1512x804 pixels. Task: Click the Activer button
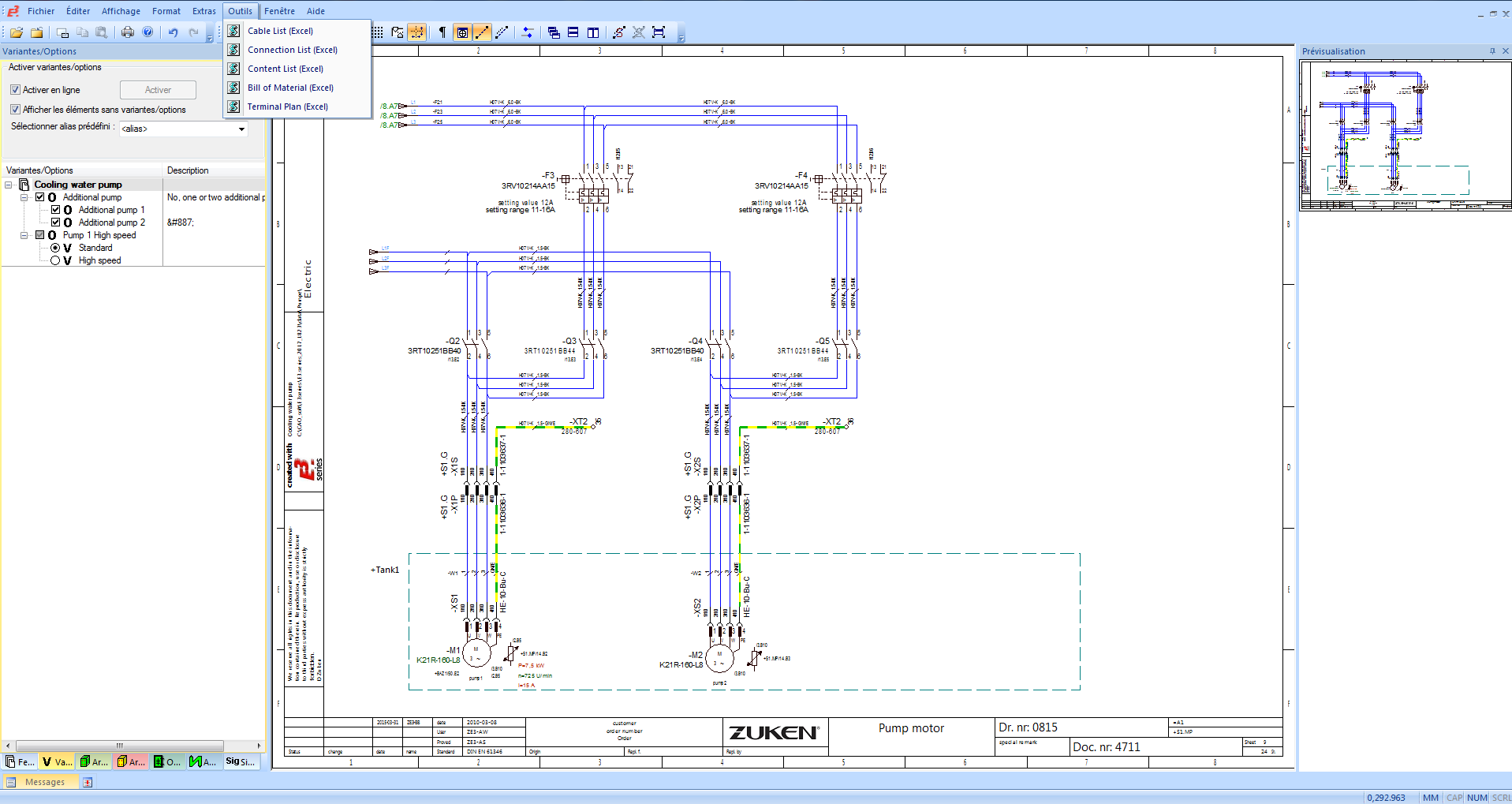click(158, 90)
